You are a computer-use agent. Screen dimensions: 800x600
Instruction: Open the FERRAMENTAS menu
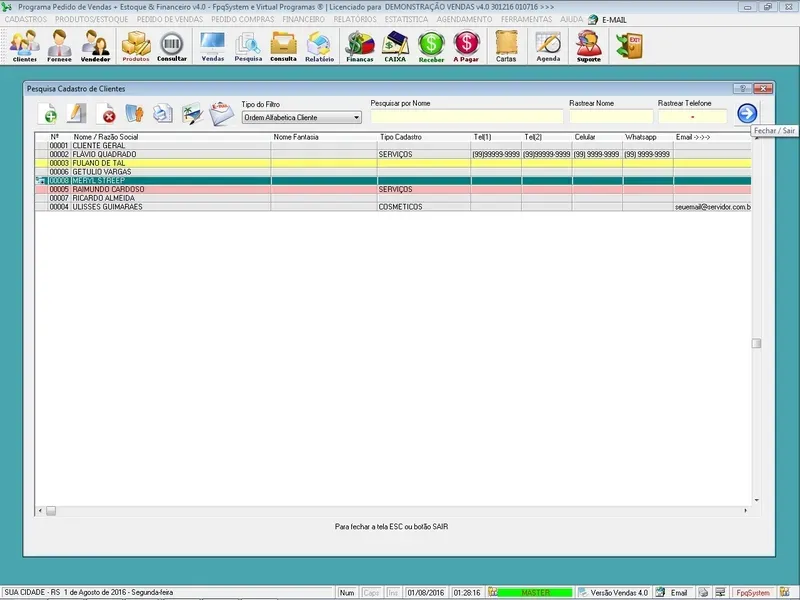tap(528, 19)
